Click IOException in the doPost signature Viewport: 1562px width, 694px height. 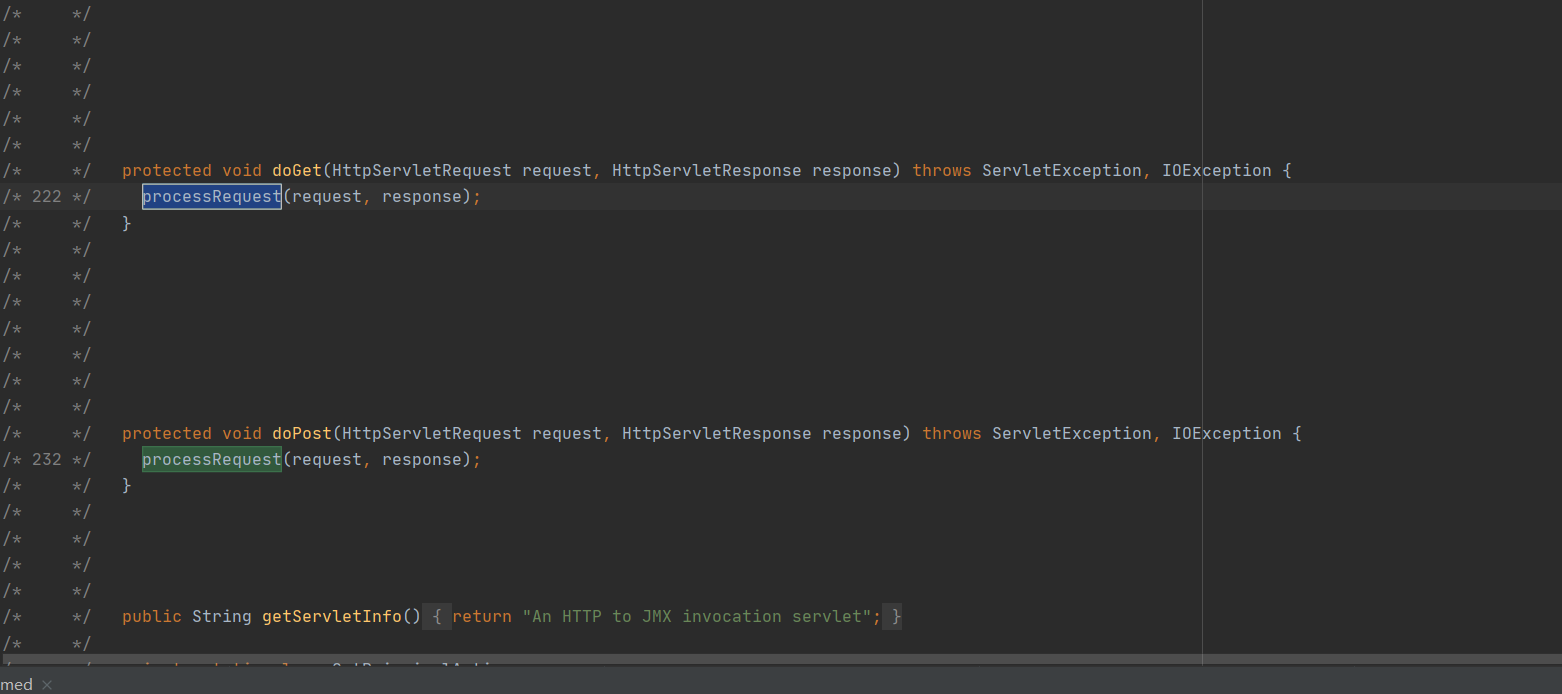(x=1226, y=434)
